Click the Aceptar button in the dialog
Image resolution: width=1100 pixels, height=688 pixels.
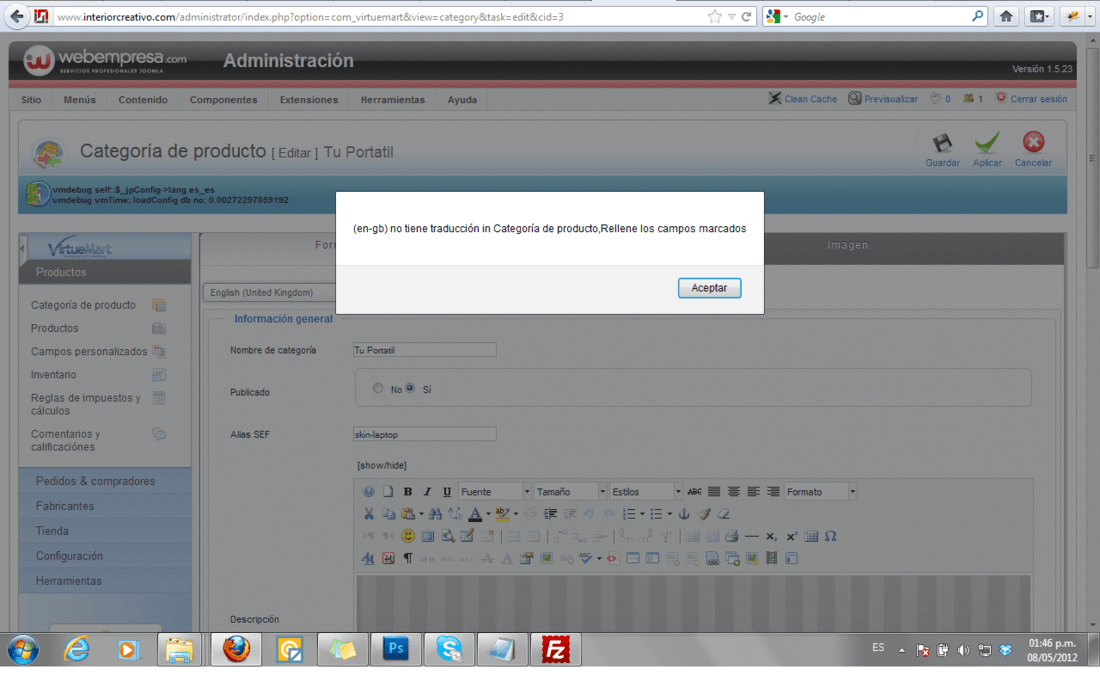point(709,288)
